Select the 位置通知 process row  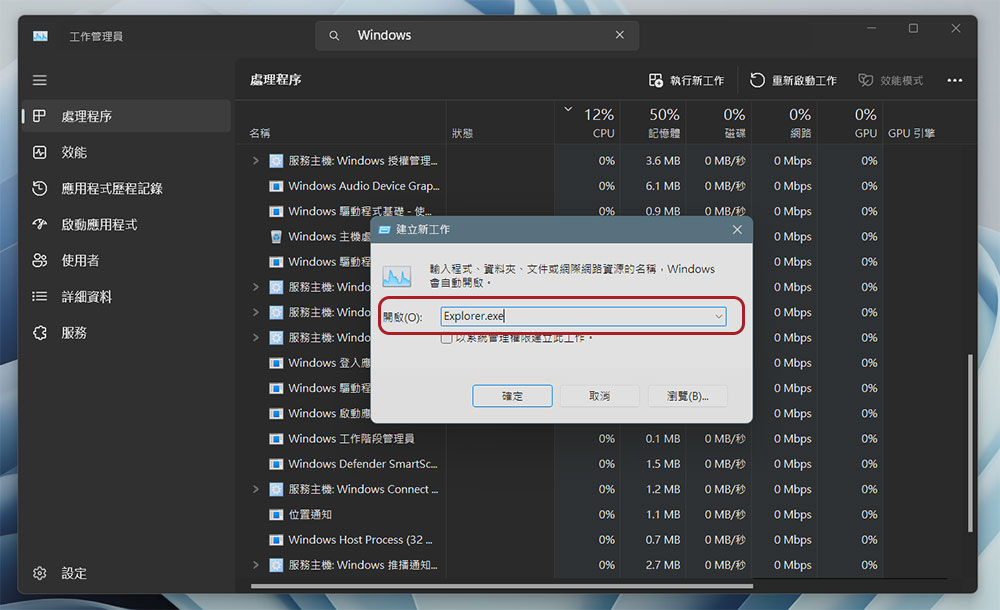[310, 514]
